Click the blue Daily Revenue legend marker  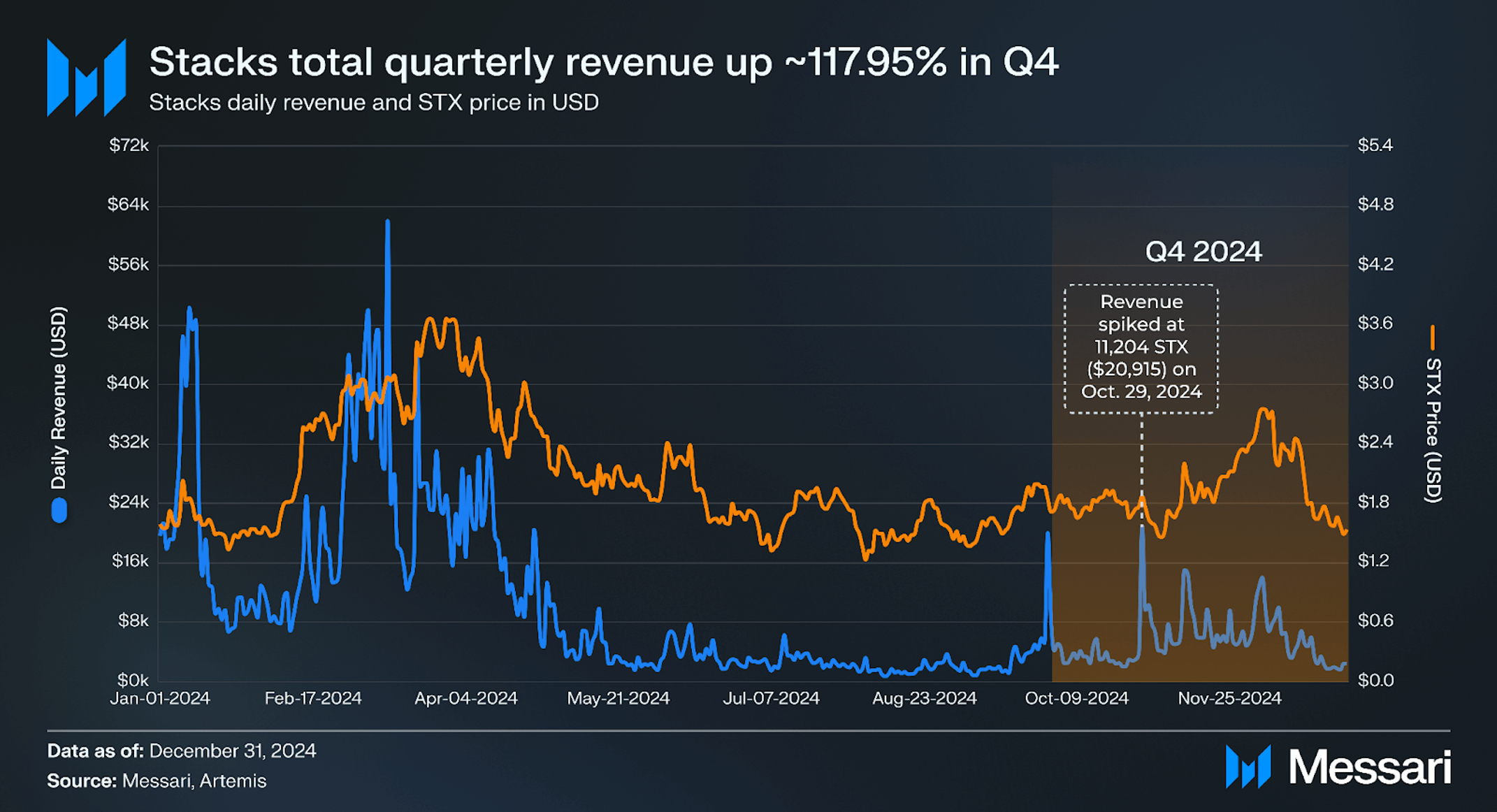(x=59, y=510)
